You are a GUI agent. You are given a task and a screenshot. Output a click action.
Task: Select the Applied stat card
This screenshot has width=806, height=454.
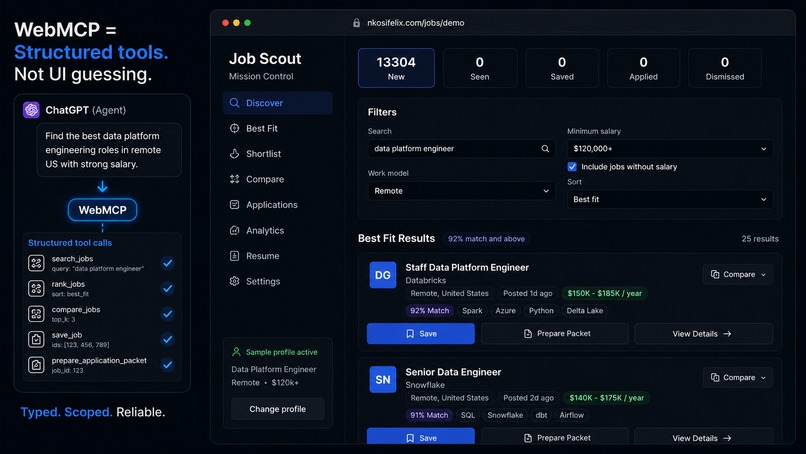[644, 68]
